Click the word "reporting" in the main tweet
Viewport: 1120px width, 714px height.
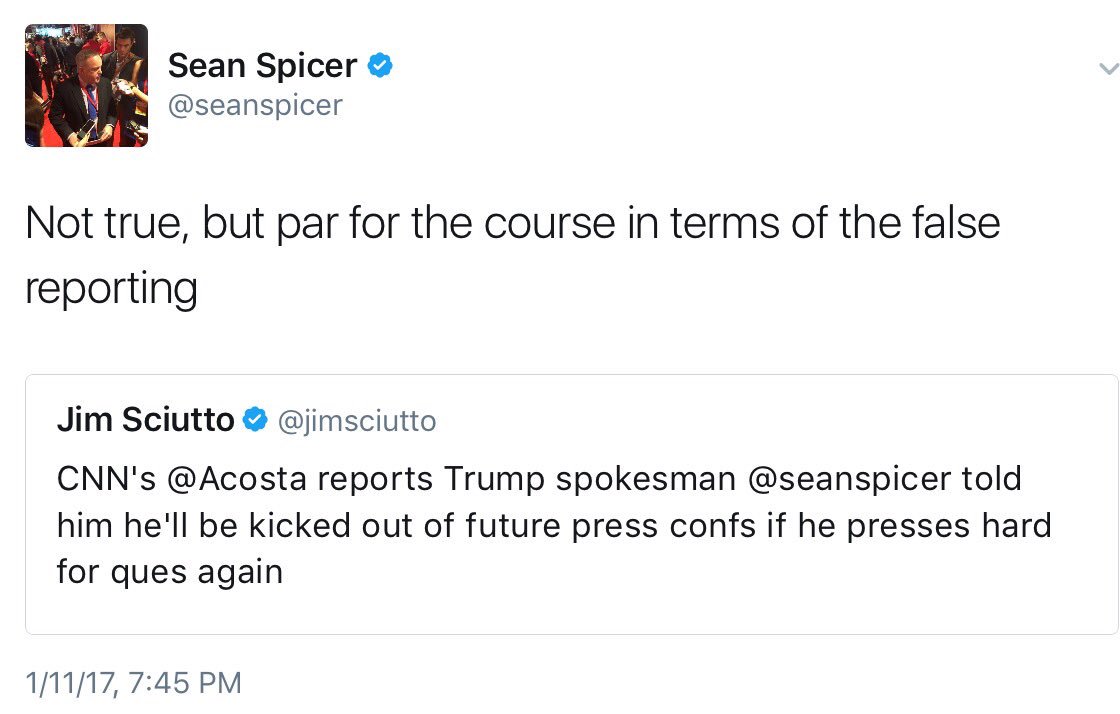tap(111, 288)
